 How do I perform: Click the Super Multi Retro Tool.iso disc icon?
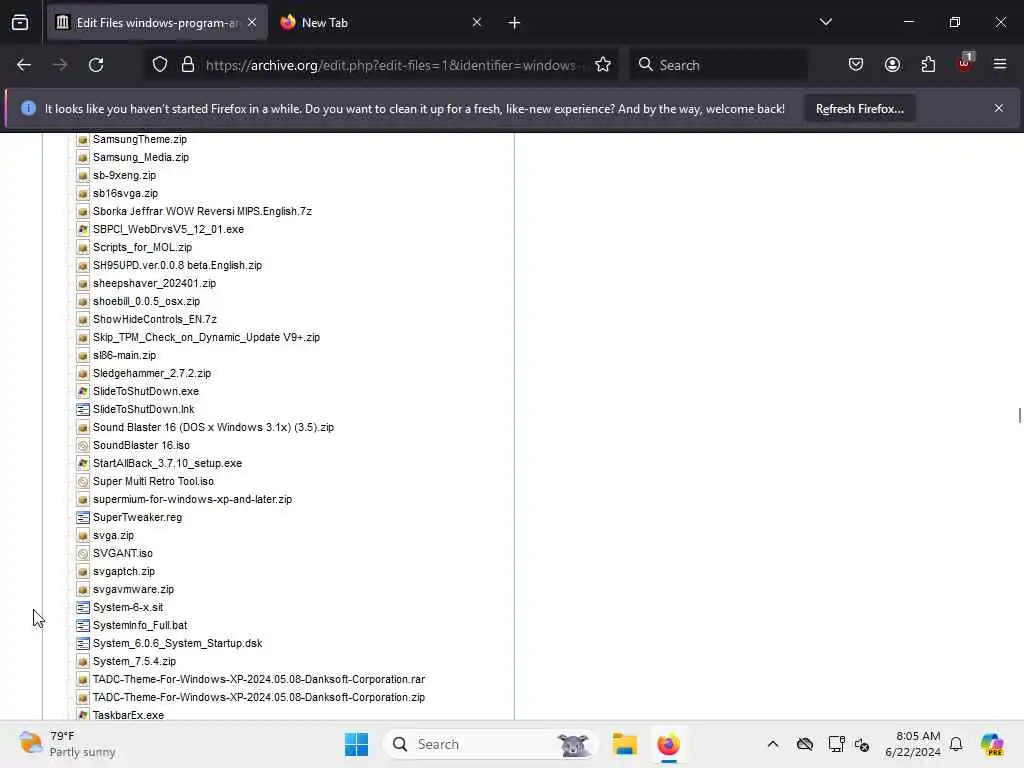click(x=82, y=481)
